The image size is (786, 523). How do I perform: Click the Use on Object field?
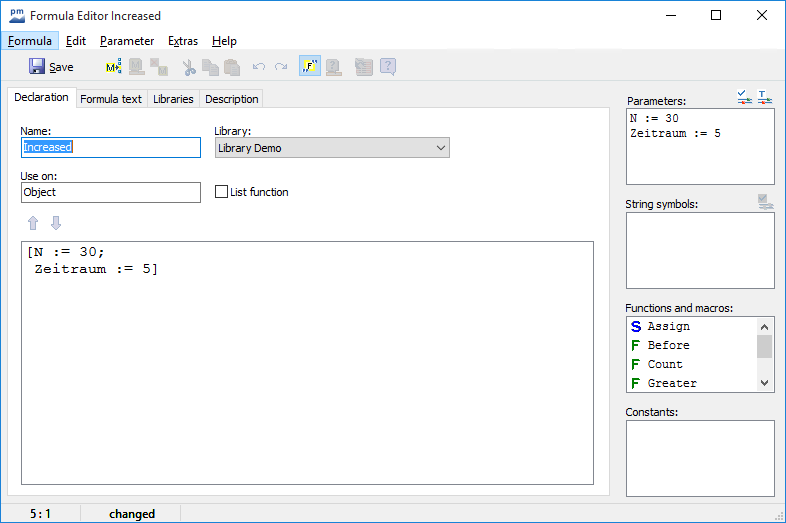[110, 192]
